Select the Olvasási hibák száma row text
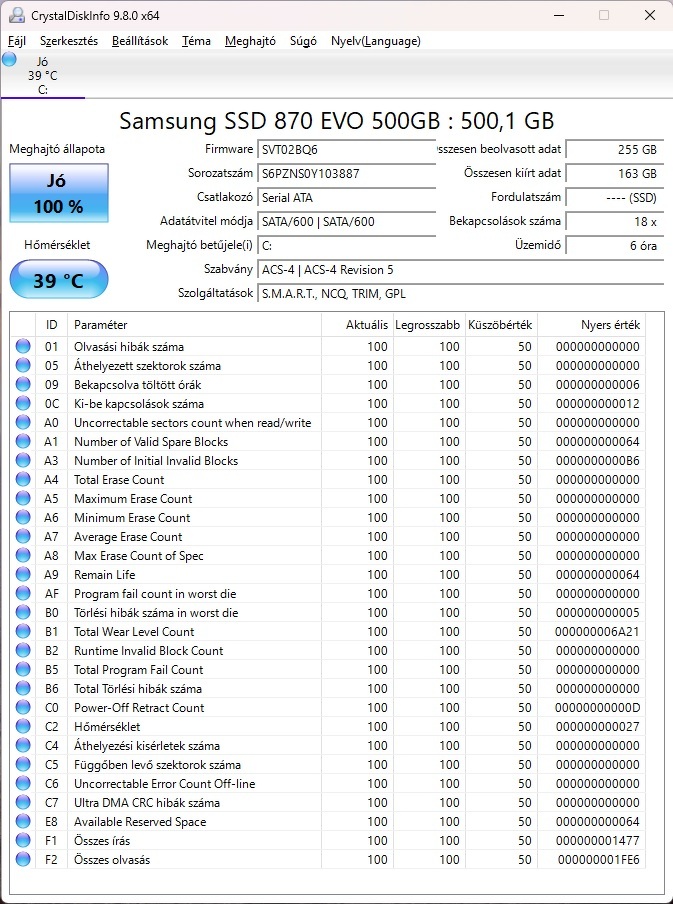 click(129, 346)
